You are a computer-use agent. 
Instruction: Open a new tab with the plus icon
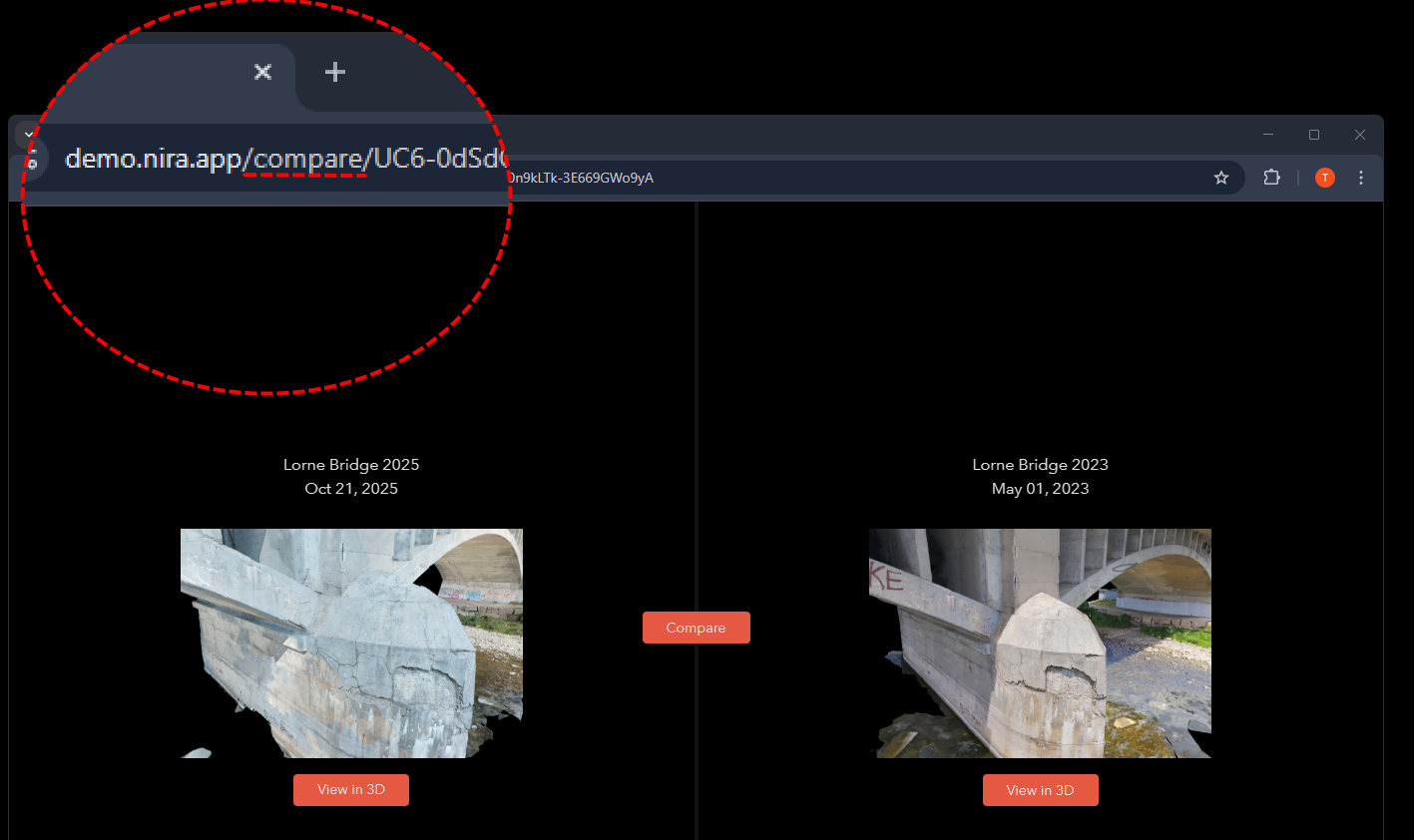click(x=335, y=72)
